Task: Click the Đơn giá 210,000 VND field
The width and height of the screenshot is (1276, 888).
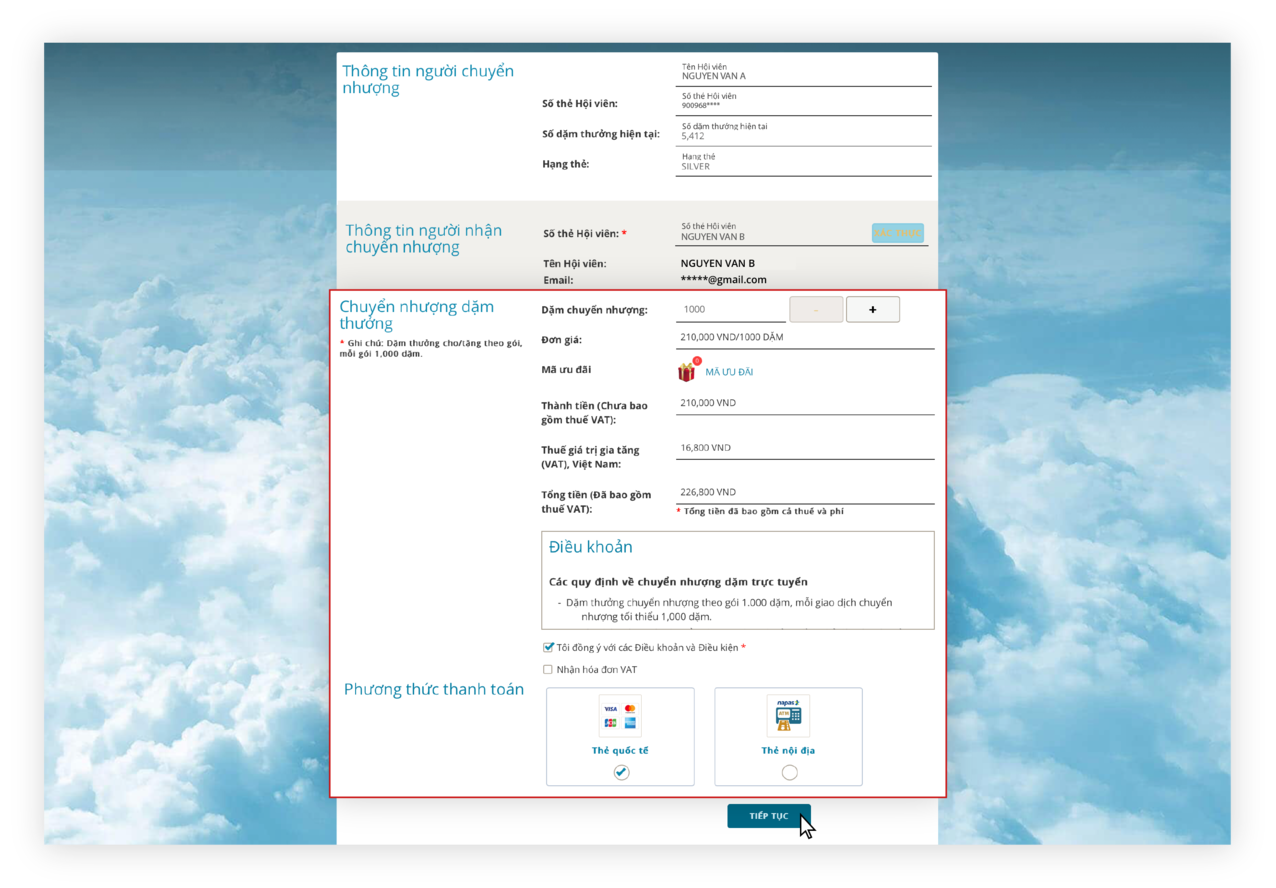Action: pyautogui.click(x=804, y=338)
